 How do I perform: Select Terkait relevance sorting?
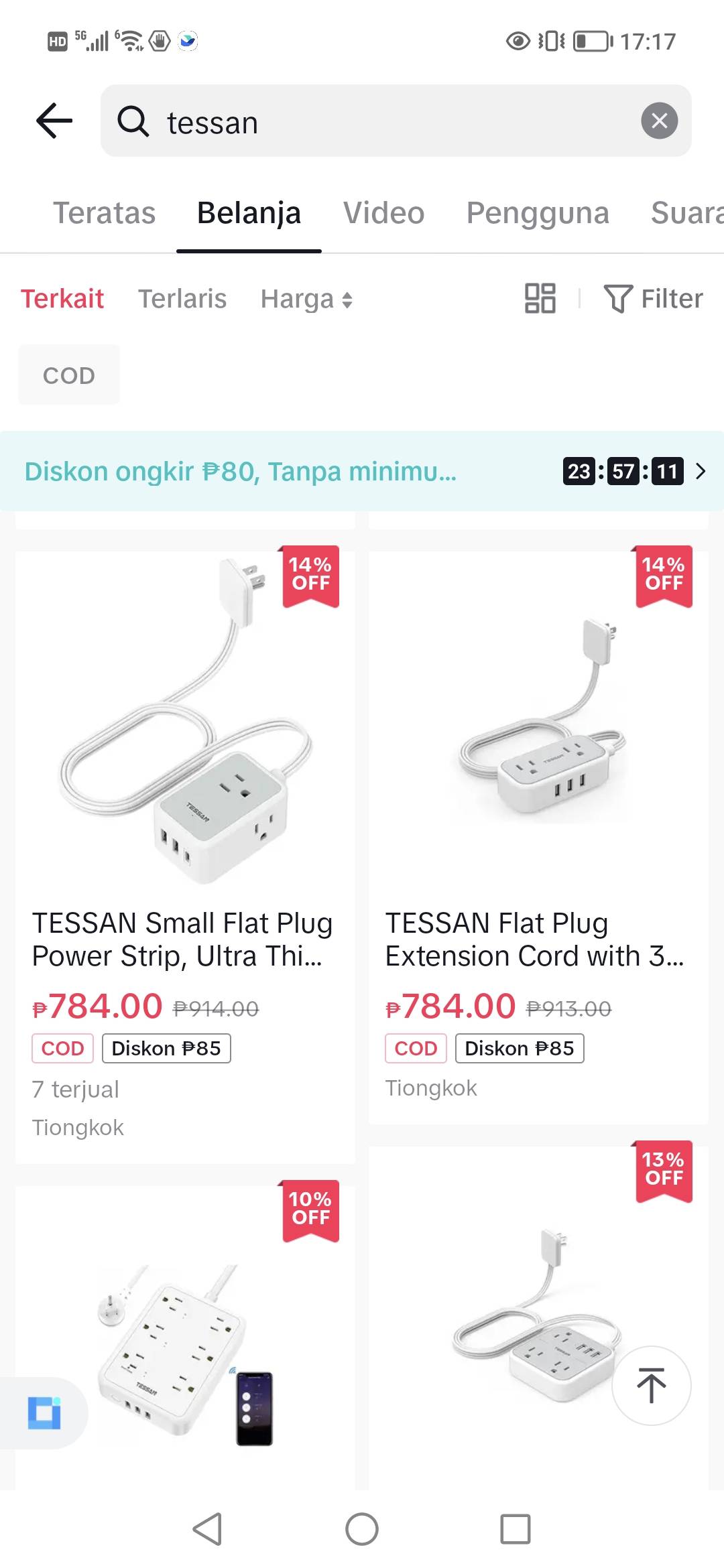point(62,299)
